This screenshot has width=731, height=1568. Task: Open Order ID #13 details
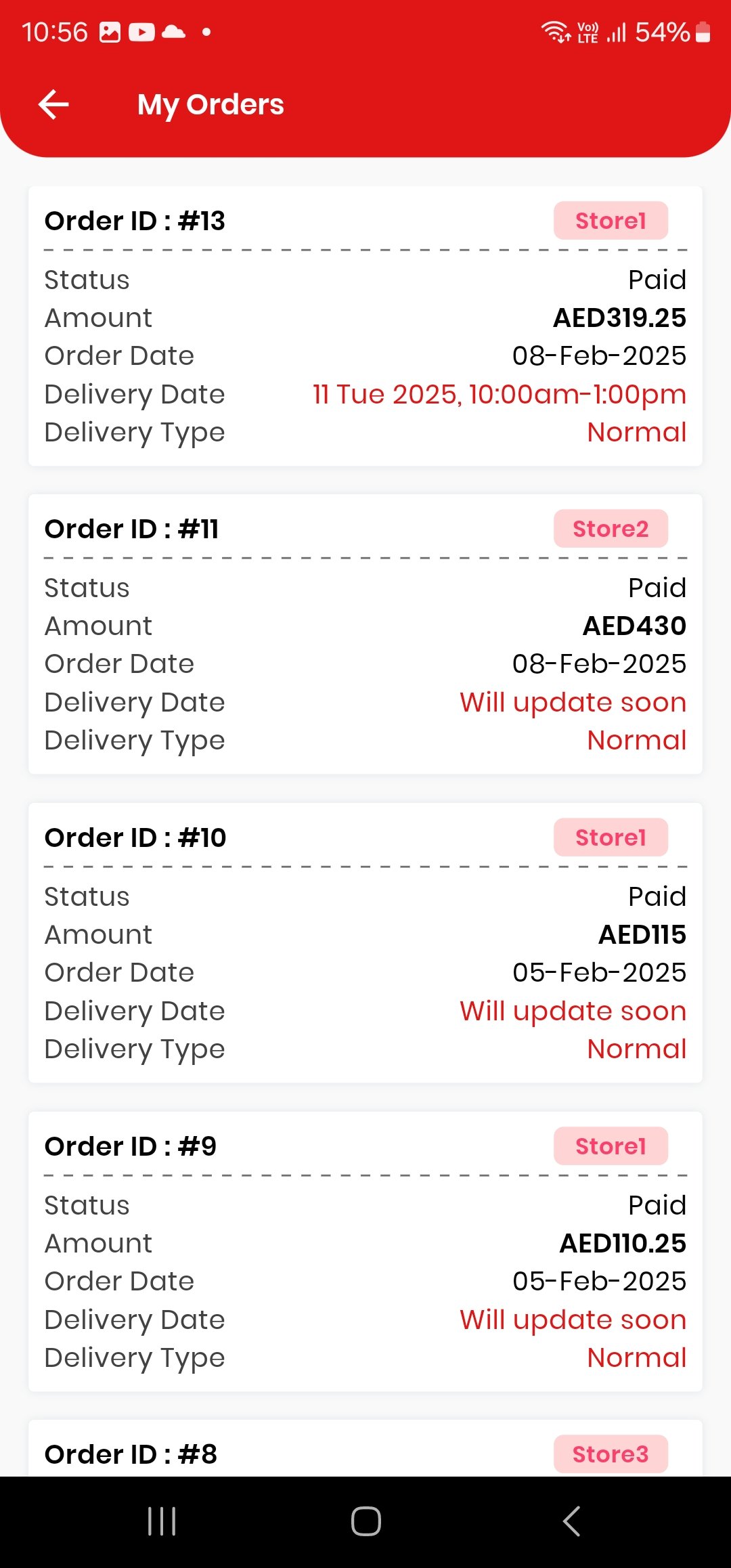pos(135,221)
